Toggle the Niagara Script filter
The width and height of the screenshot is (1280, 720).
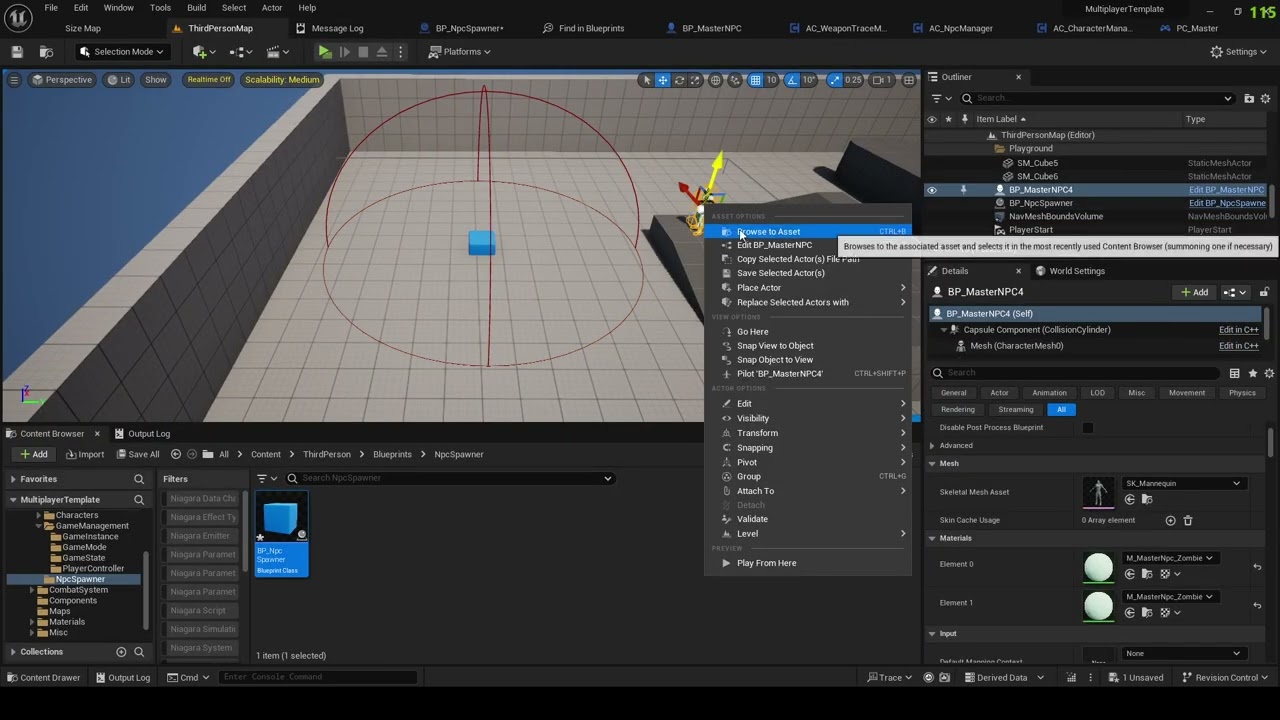pyautogui.click(x=203, y=611)
